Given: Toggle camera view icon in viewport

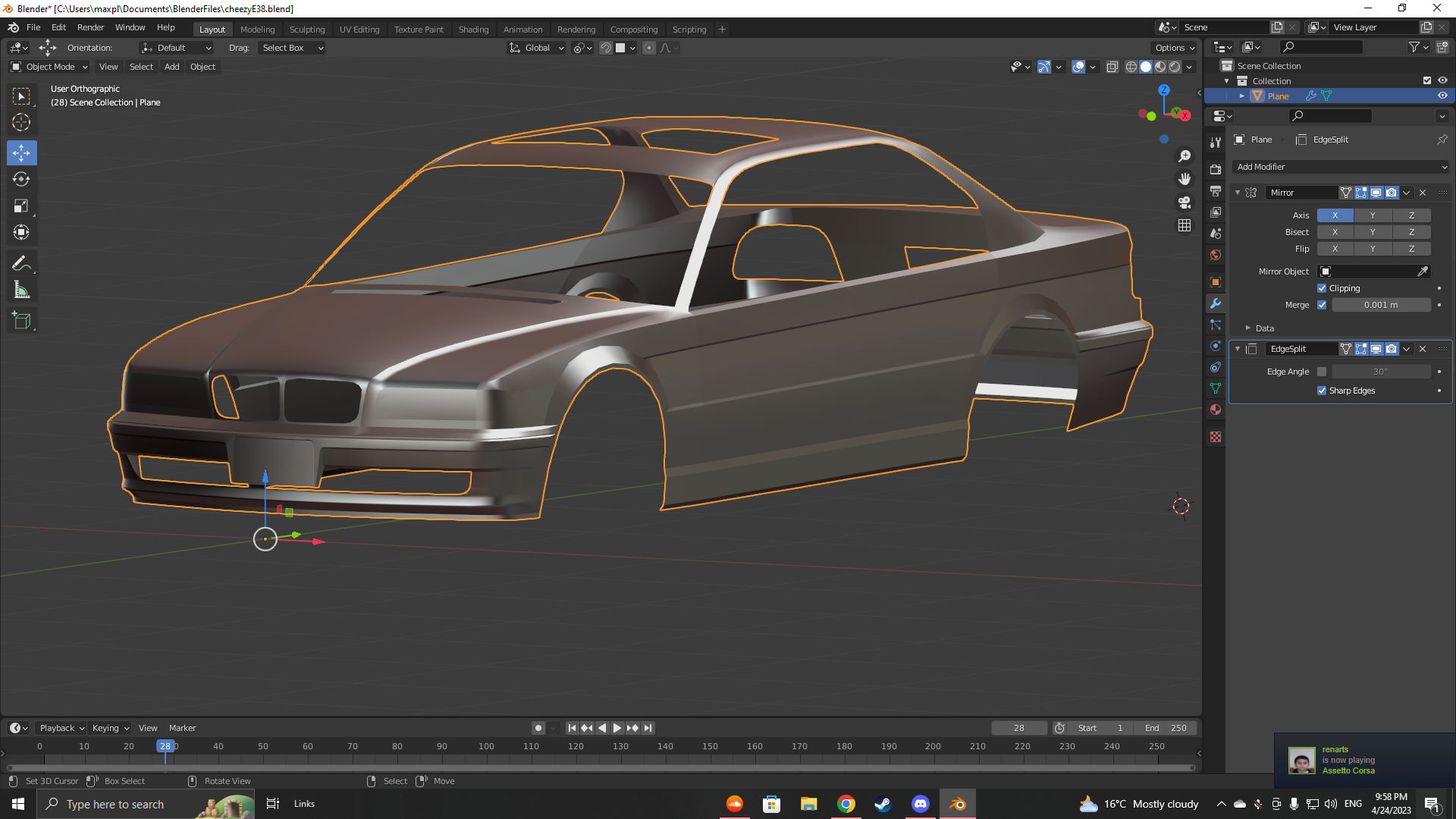Looking at the screenshot, I should pos(1184,202).
